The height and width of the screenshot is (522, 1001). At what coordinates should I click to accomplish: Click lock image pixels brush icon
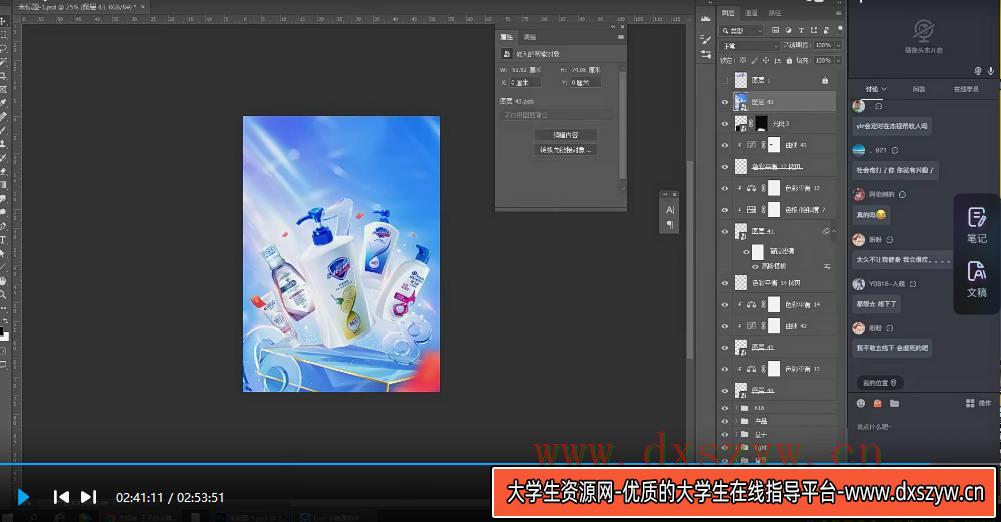click(x=754, y=61)
